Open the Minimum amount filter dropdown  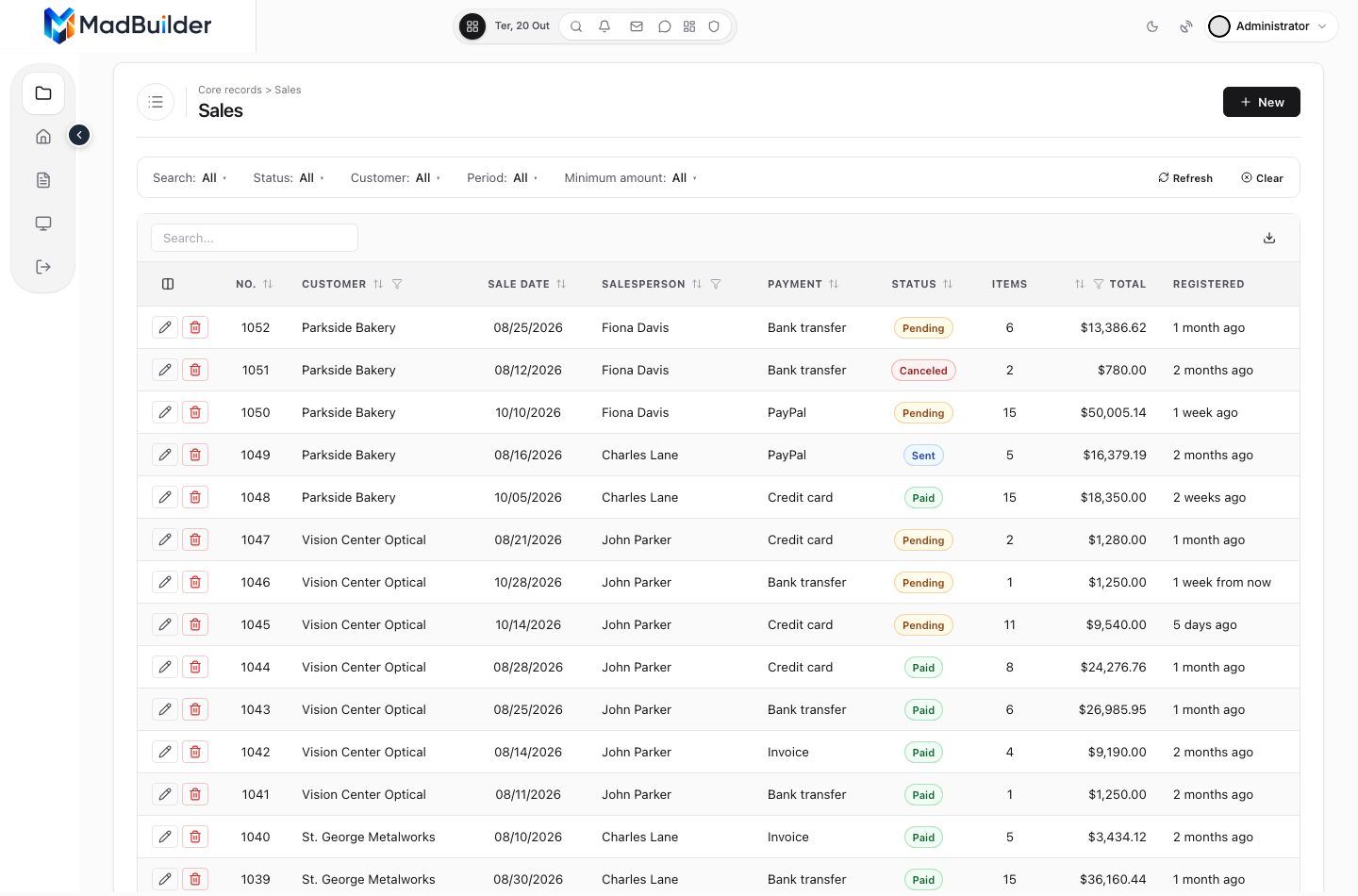(x=631, y=177)
